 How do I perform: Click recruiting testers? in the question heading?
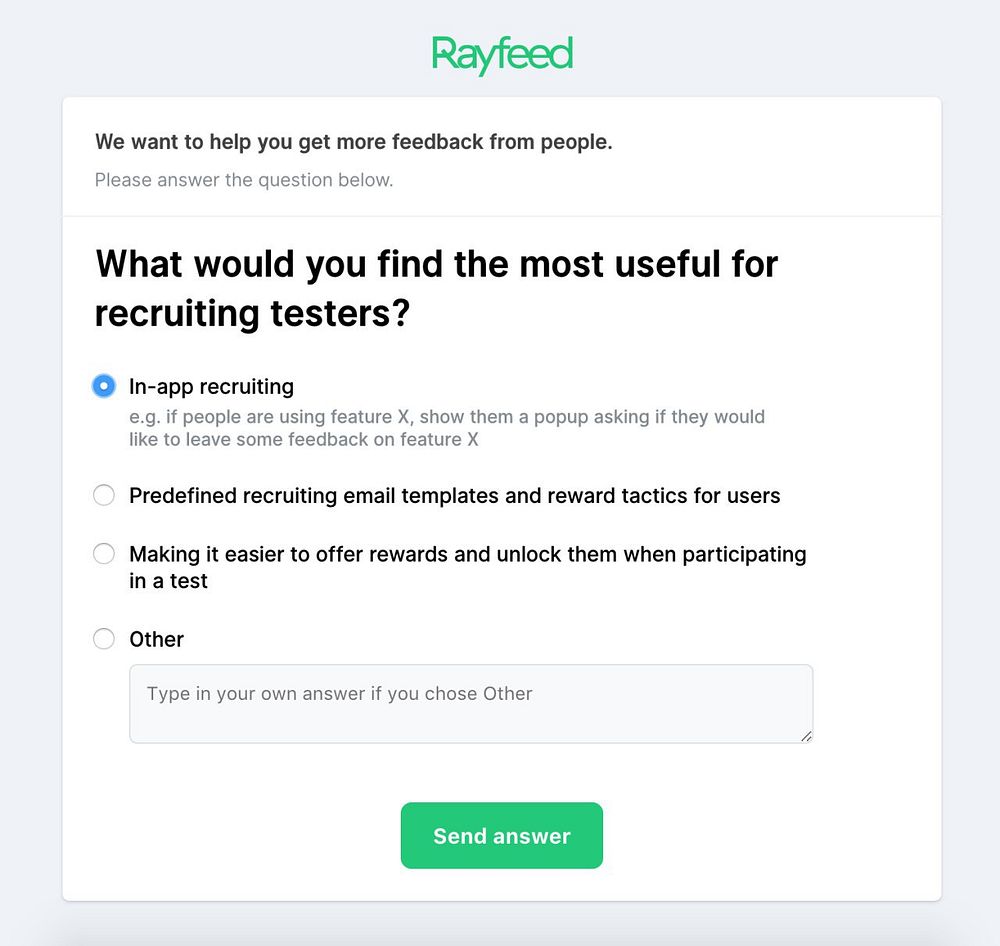click(252, 313)
